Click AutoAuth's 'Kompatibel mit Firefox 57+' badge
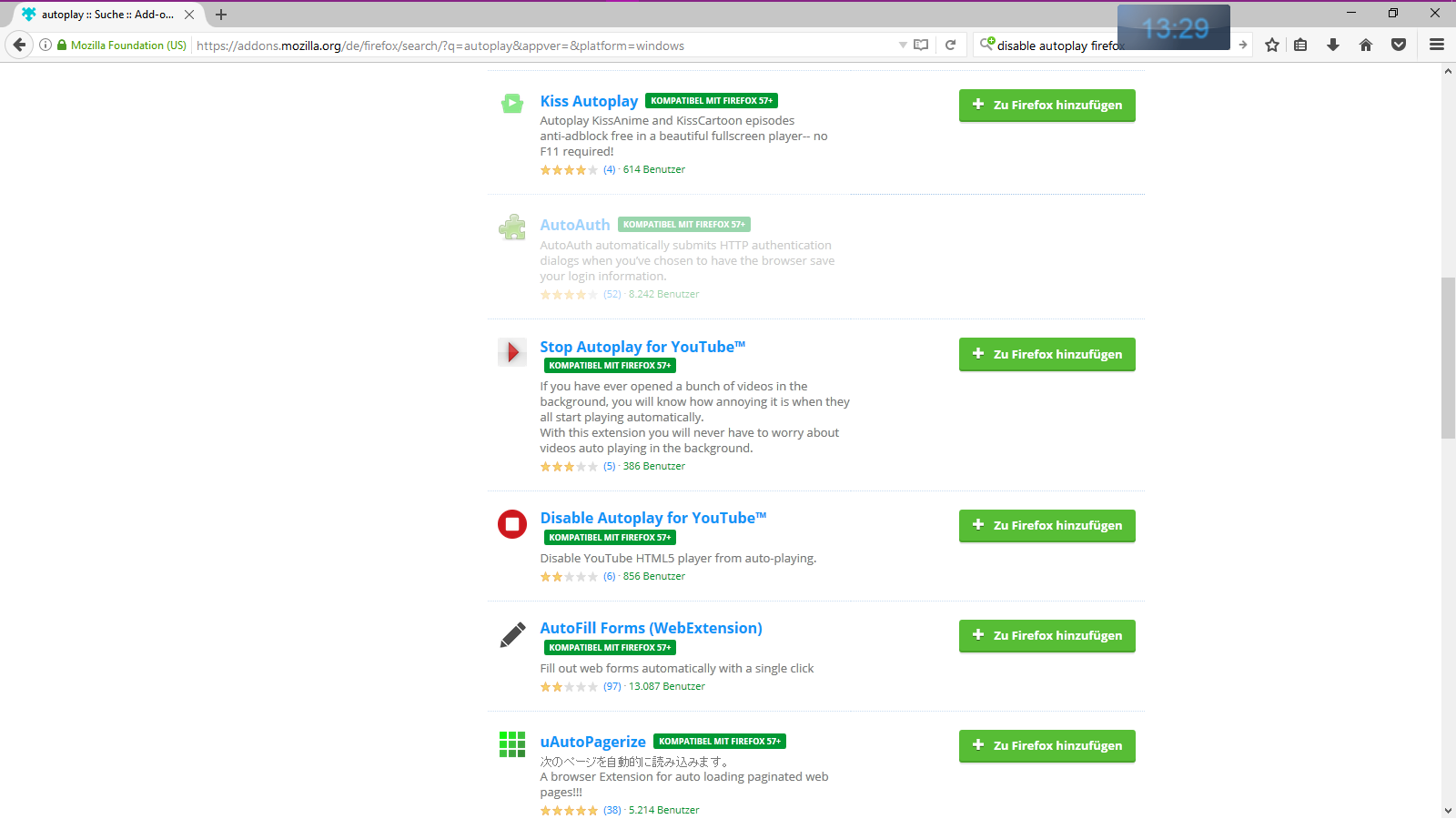This screenshot has width=1456, height=819. pos(684,225)
